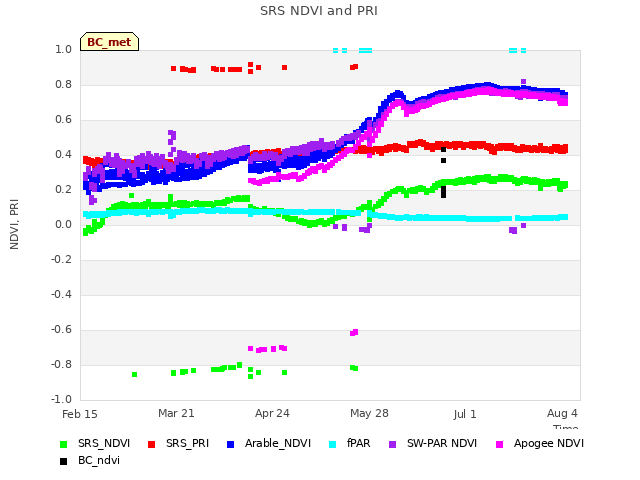This screenshot has width=640, height=480.
Task: Select the SRS_NDVI legend label
Action: [x=104, y=444]
